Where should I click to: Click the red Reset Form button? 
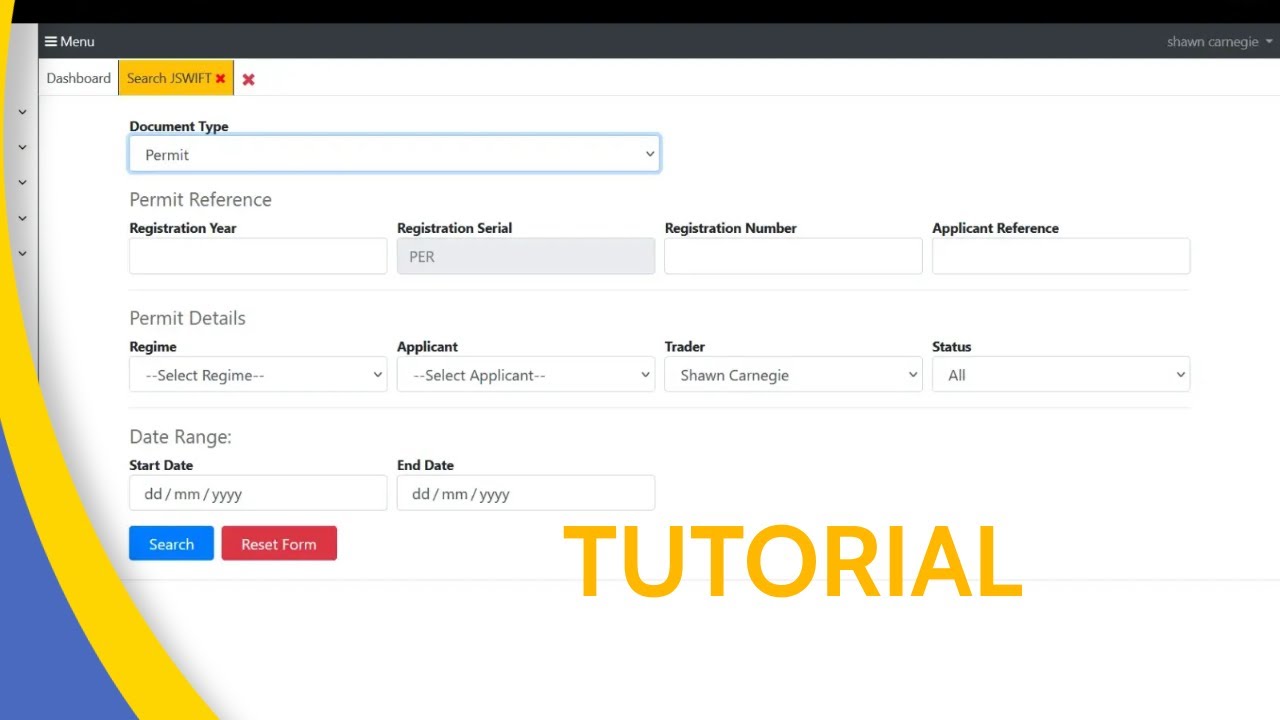coord(279,543)
